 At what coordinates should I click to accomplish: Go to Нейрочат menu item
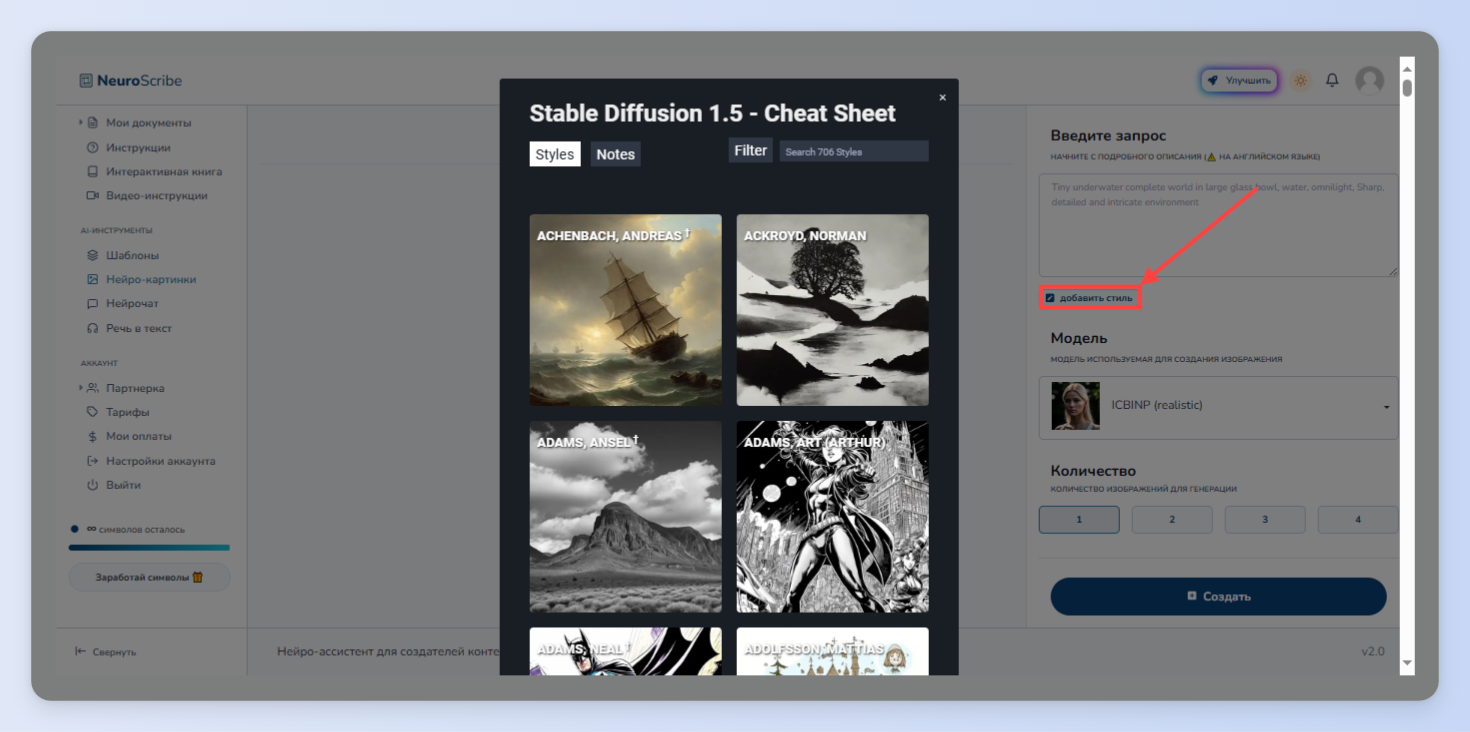click(133, 304)
